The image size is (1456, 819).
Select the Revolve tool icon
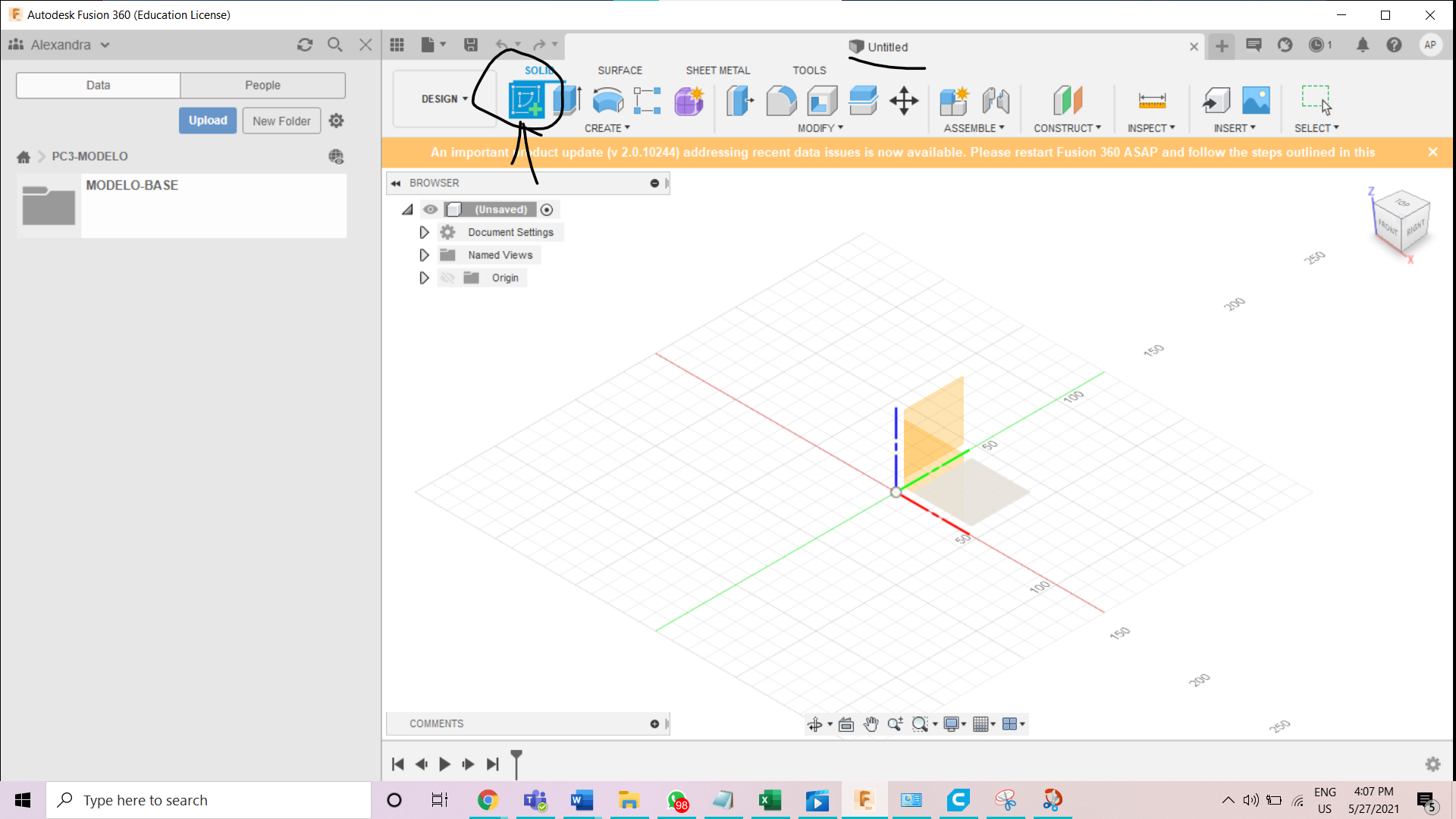pos(607,100)
